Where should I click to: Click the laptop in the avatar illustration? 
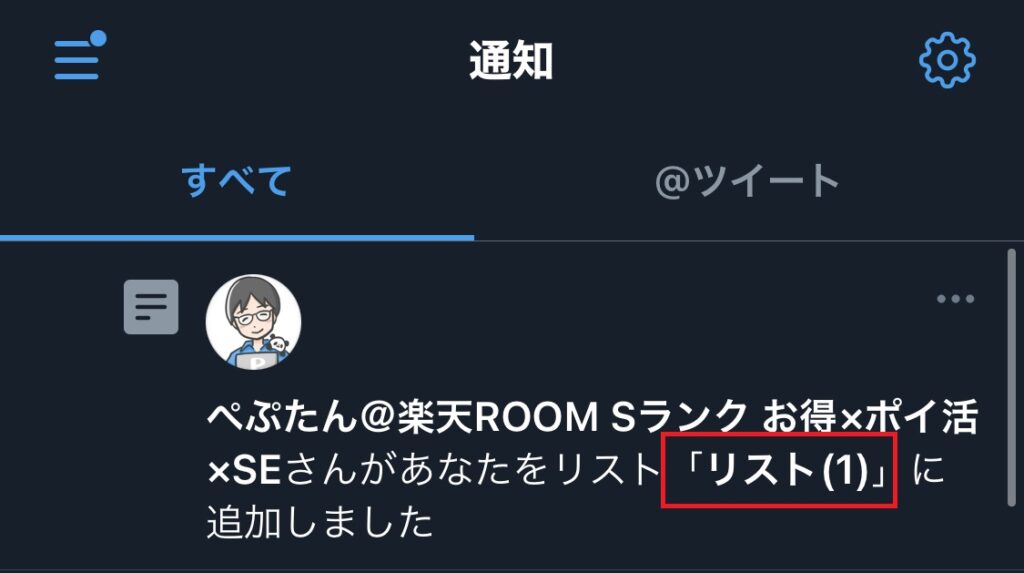tap(257, 361)
